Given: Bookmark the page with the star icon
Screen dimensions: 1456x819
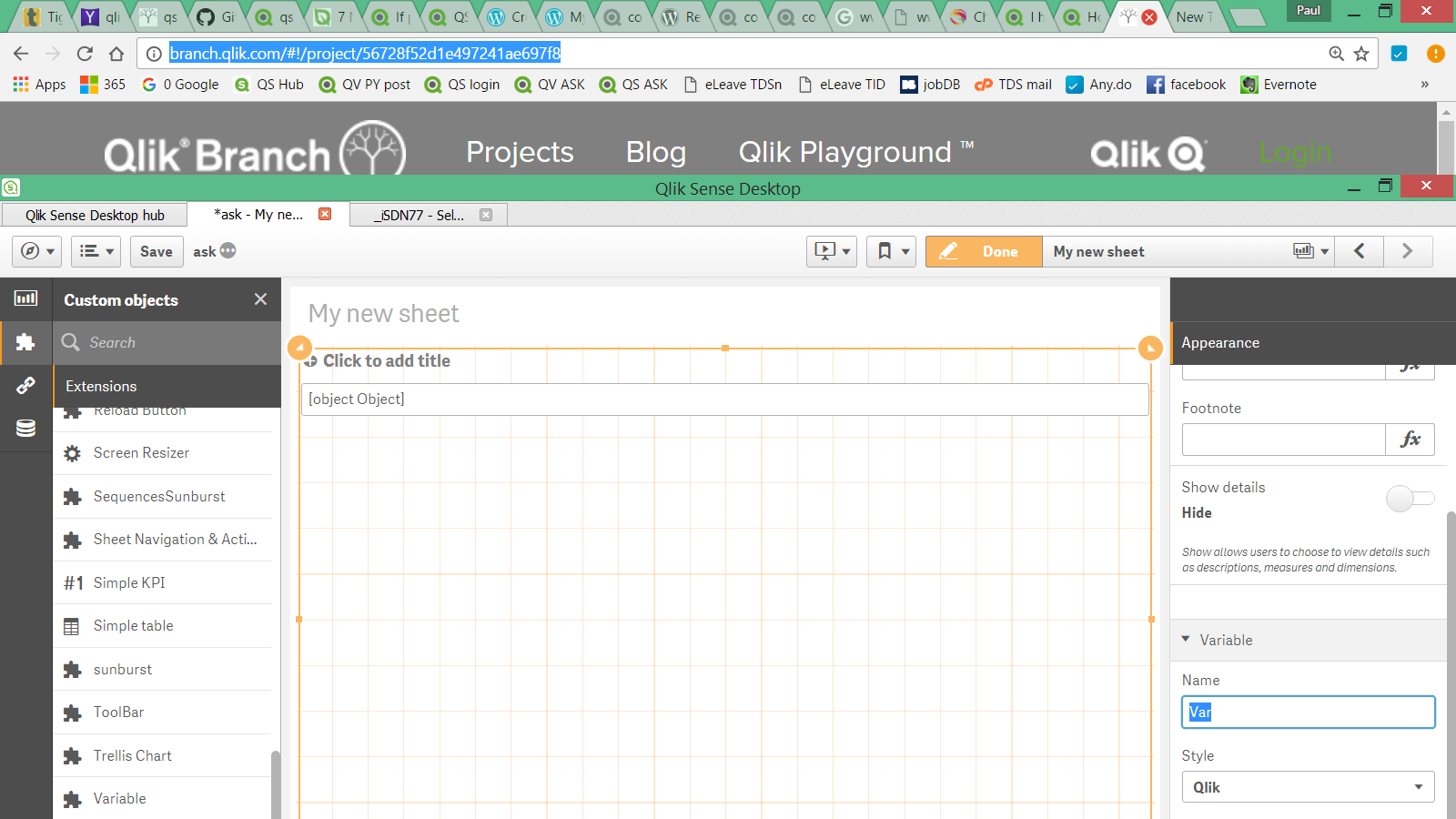Looking at the screenshot, I should tap(1361, 54).
